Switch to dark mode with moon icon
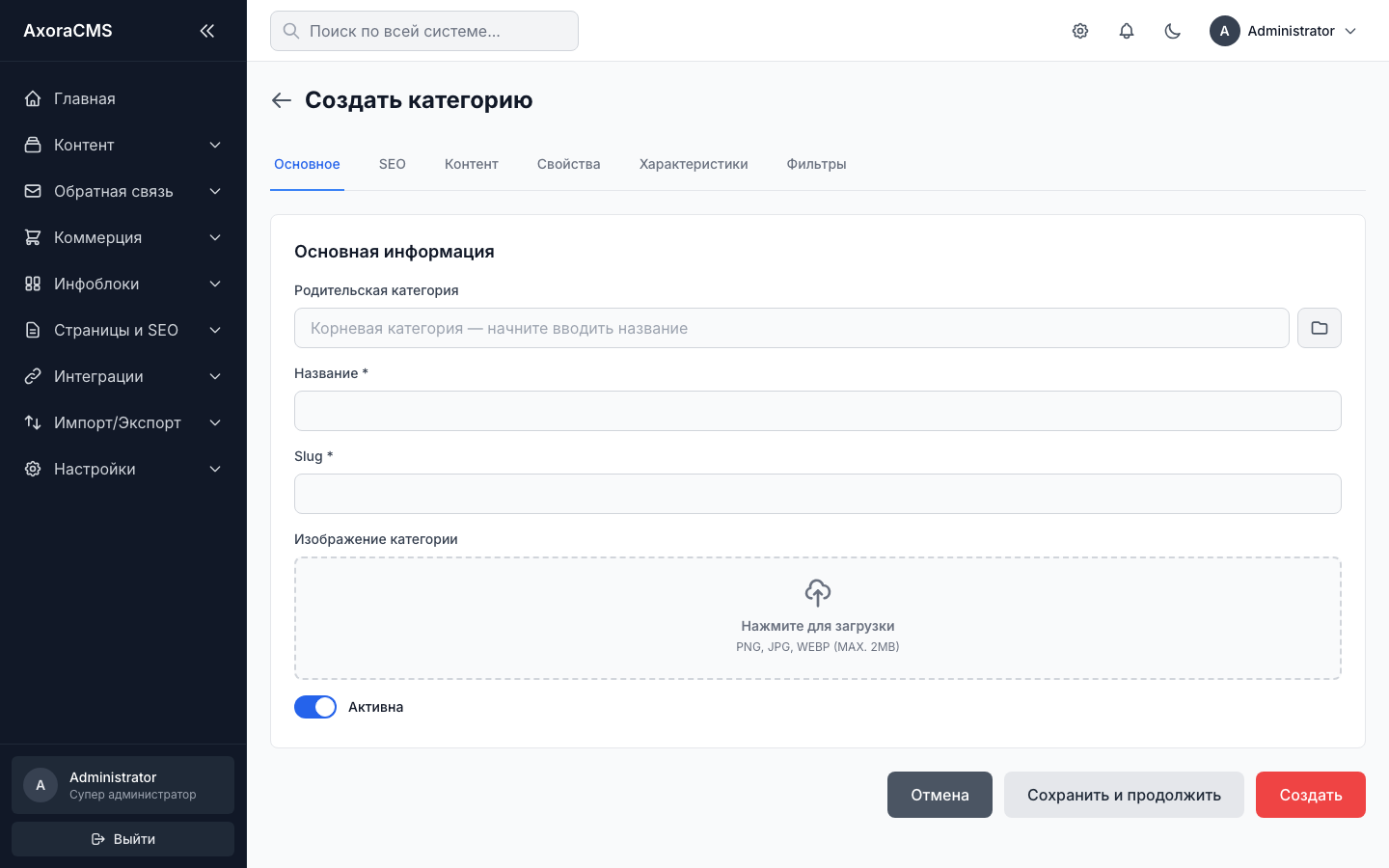This screenshot has width=1389, height=868. coord(1173,31)
